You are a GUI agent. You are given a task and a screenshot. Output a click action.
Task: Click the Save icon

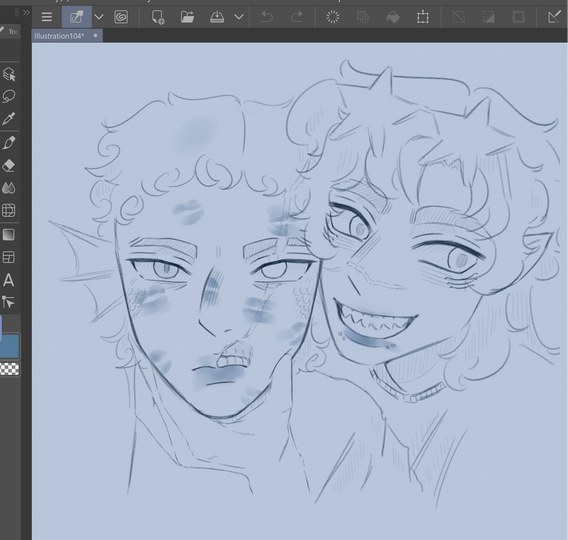(x=217, y=17)
